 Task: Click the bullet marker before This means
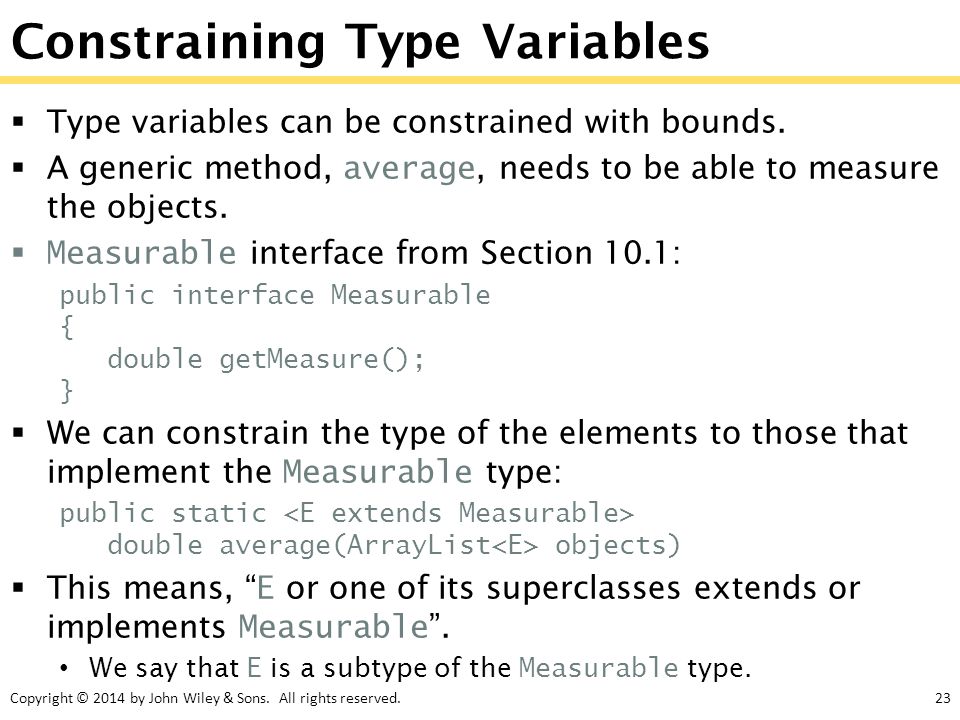pos(18,588)
